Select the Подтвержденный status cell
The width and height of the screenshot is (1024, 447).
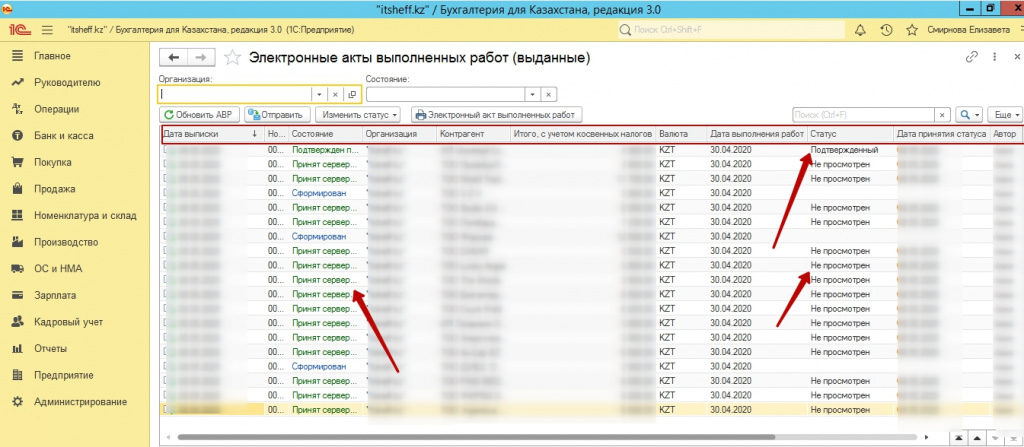[x=851, y=150]
